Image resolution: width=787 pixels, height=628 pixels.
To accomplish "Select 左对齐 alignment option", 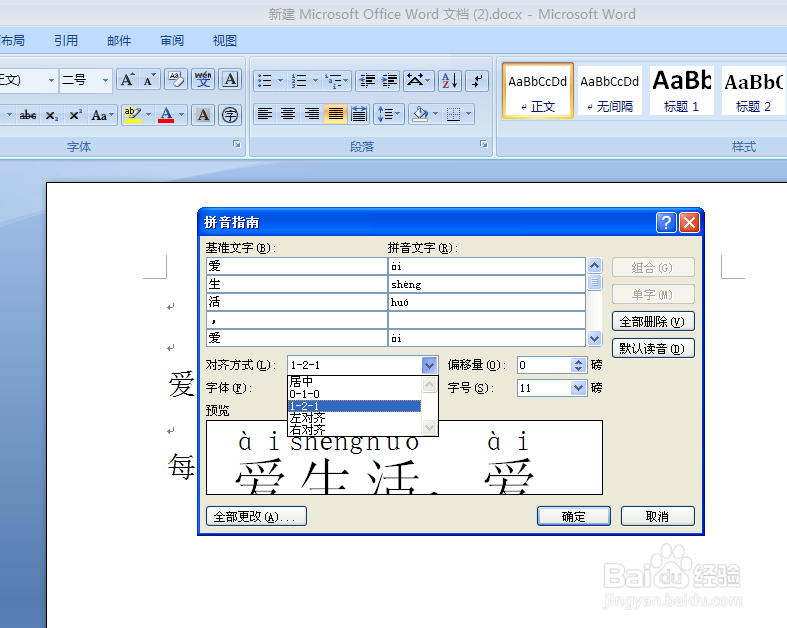I will (354, 418).
